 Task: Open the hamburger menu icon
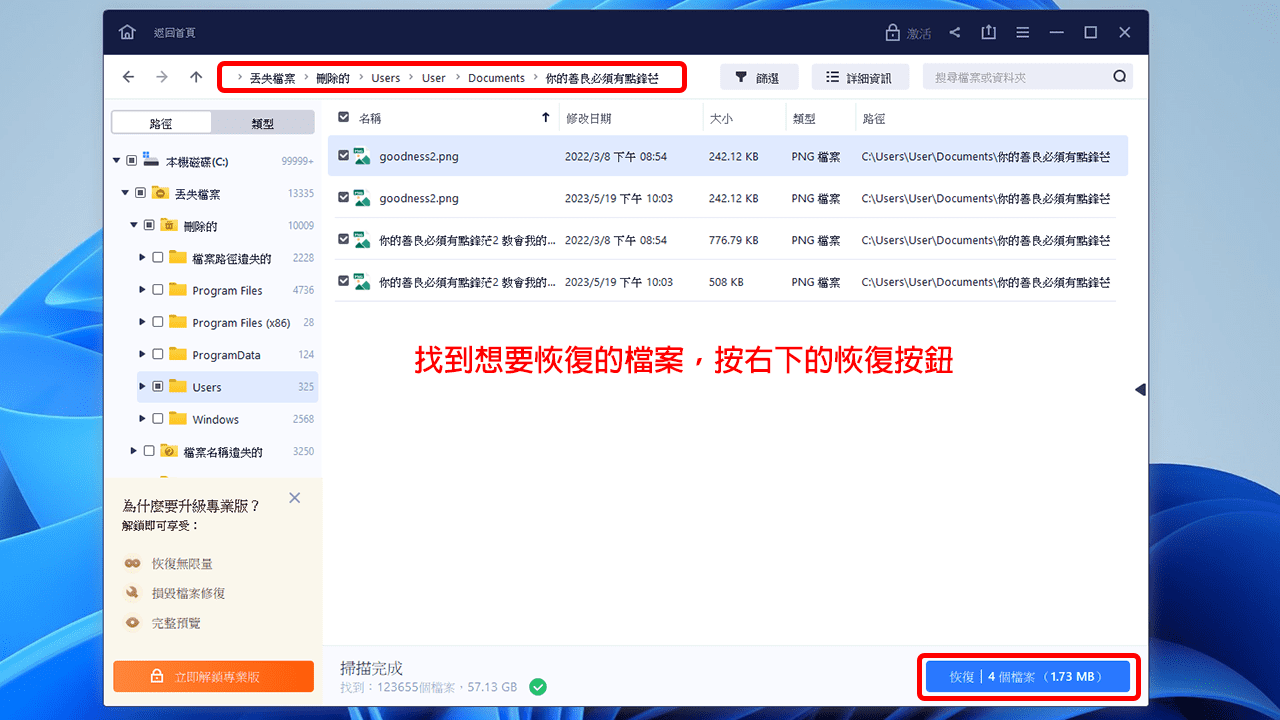(x=1022, y=31)
